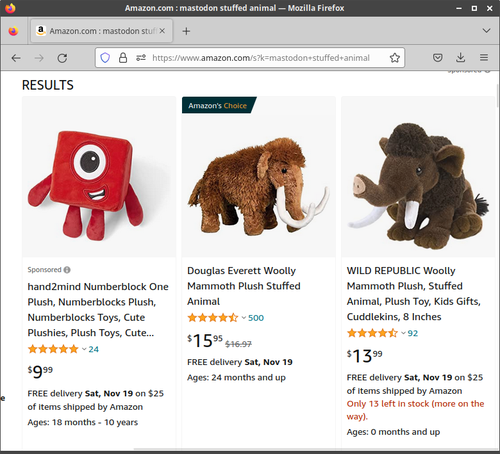This screenshot has height=454, width=500.
Task: Open WILD REPUBLIC Woolly Mammoth Plush title
Action: pos(414,294)
